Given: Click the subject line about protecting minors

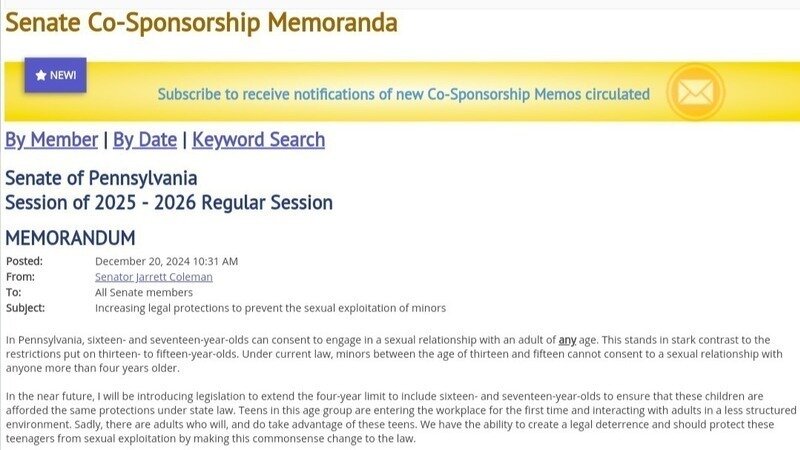Looking at the screenshot, I should coord(270,307).
